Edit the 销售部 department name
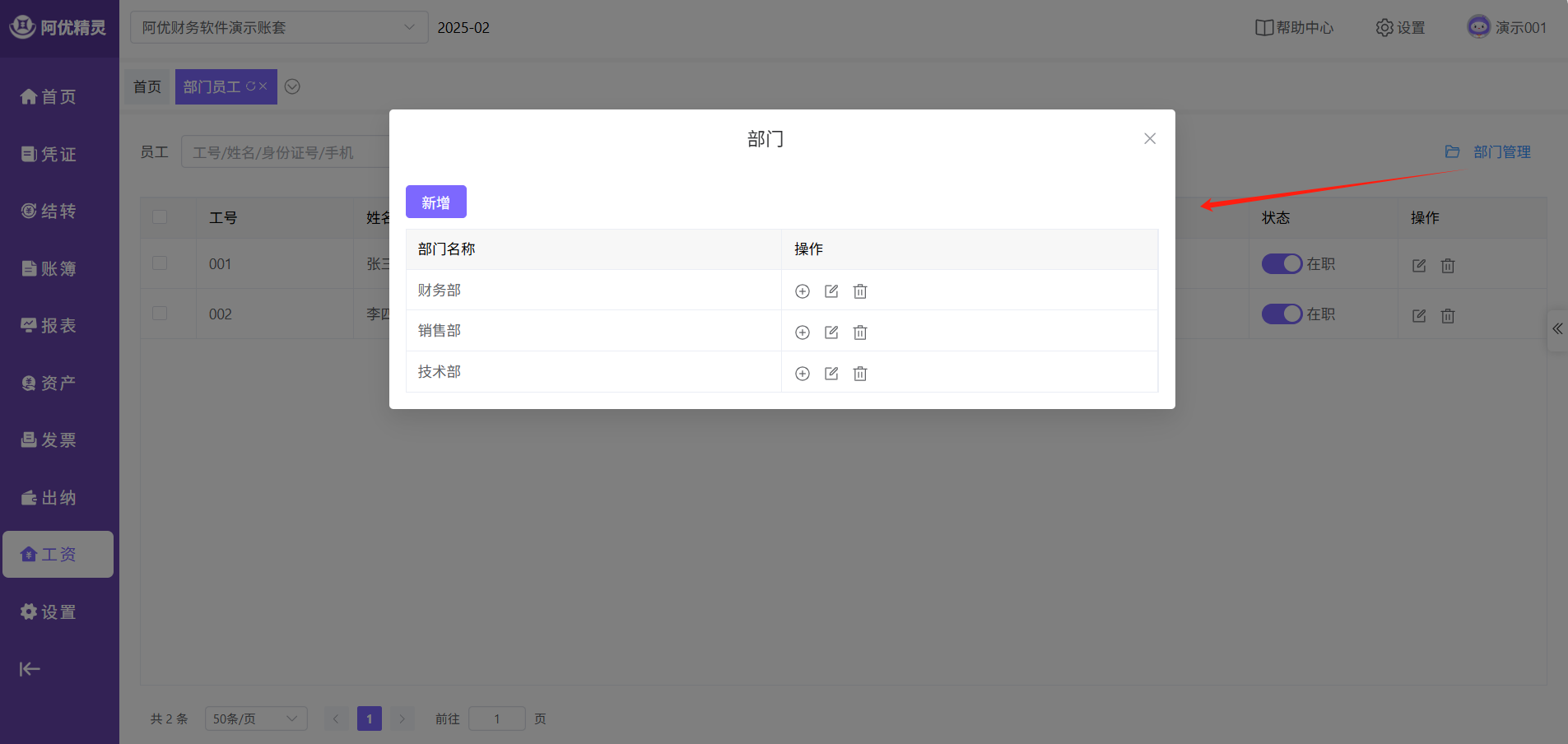 point(831,332)
